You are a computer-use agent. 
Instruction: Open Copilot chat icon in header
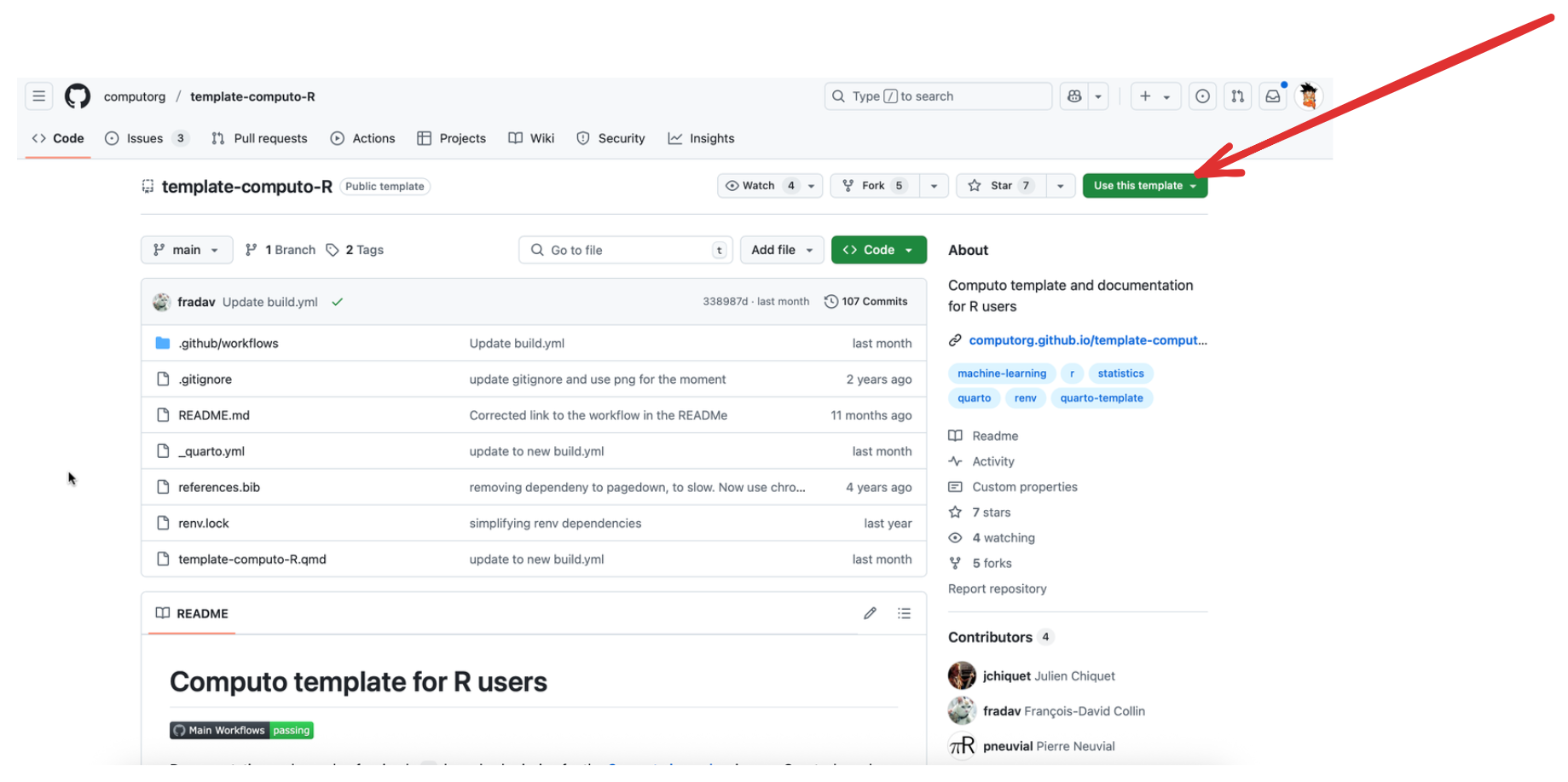pyautogui.click(x=1074, y=96)
